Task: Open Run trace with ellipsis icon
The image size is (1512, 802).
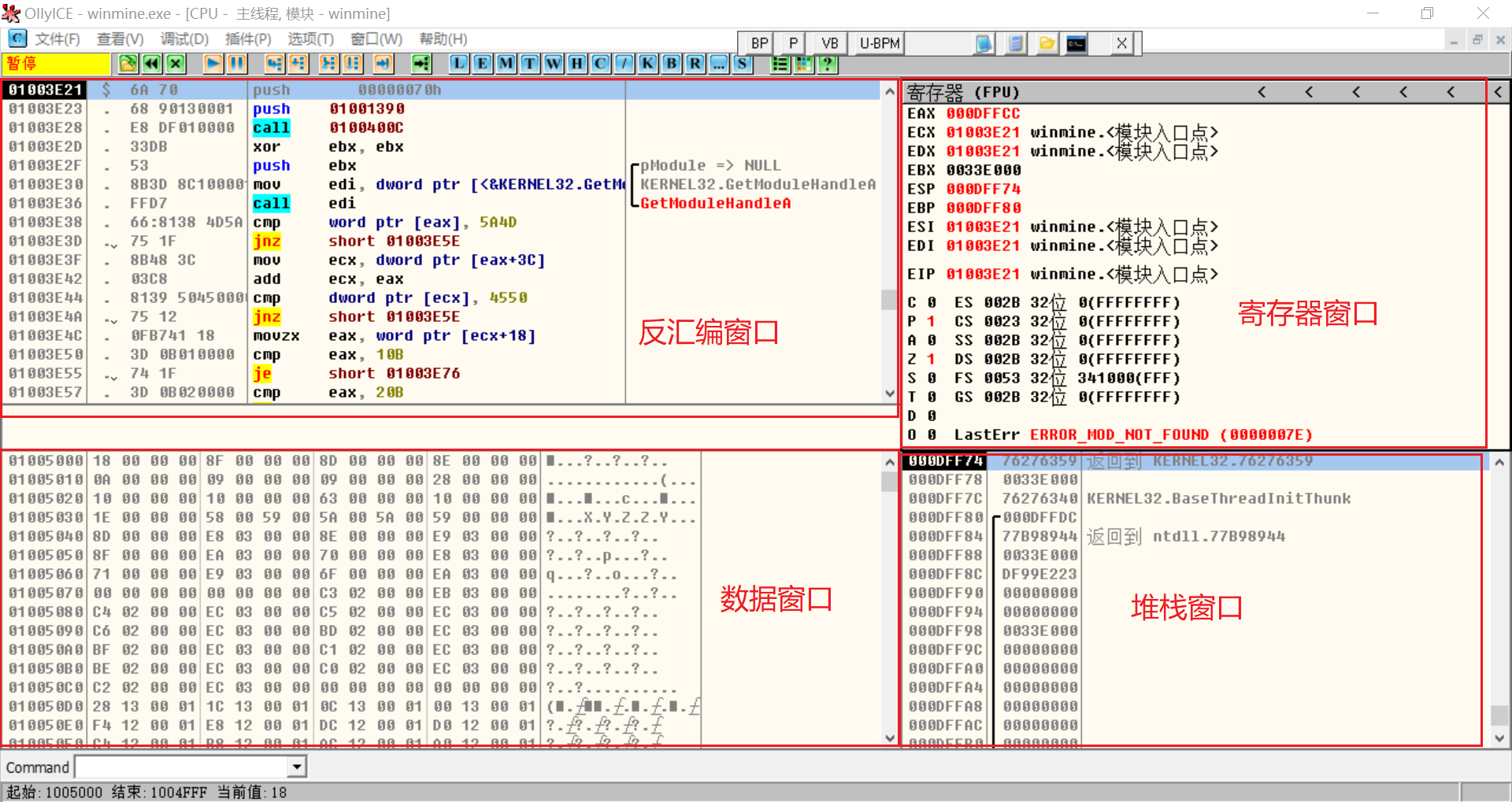Action: click(x=719, y=64)
